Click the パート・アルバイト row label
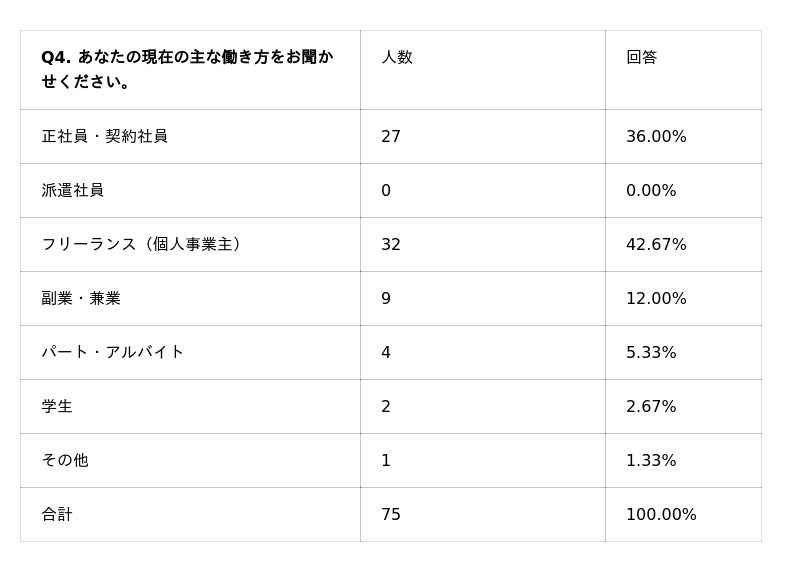Image resolution: width=800 pixels, height=572 pixels. [x=113, y=352]
